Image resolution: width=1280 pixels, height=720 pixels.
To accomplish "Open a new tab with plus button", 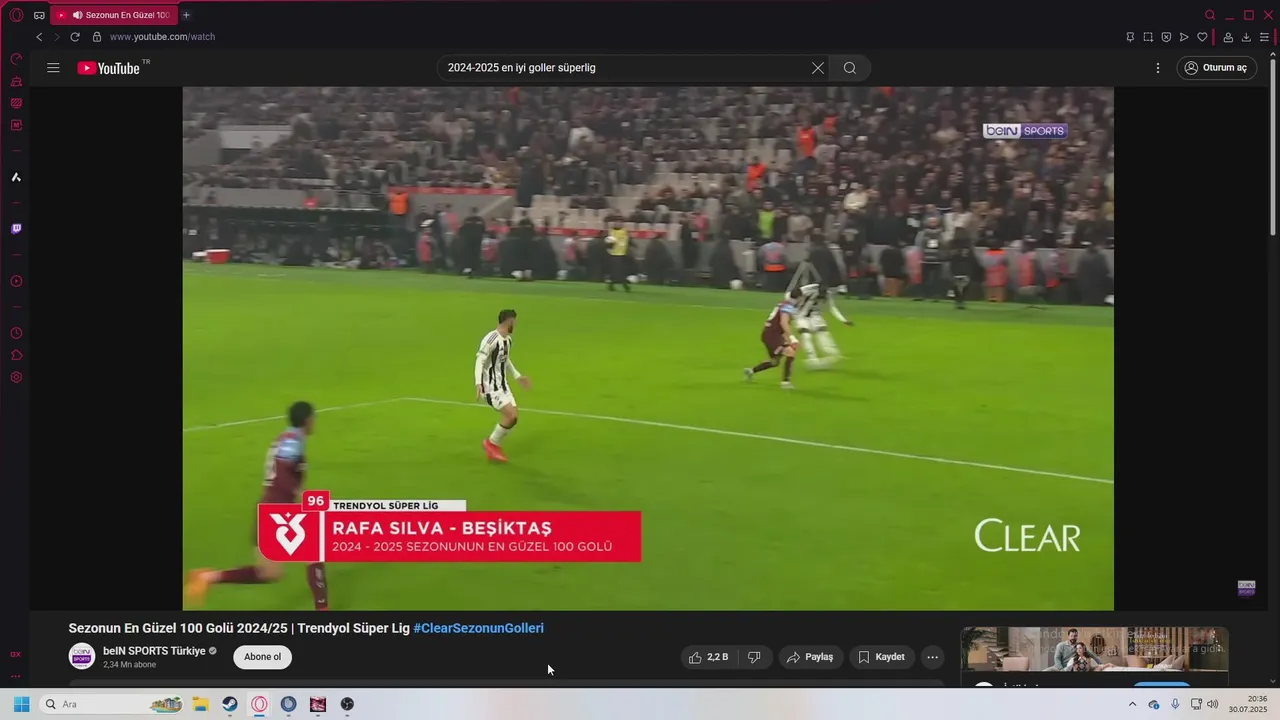I will point(186,15).
